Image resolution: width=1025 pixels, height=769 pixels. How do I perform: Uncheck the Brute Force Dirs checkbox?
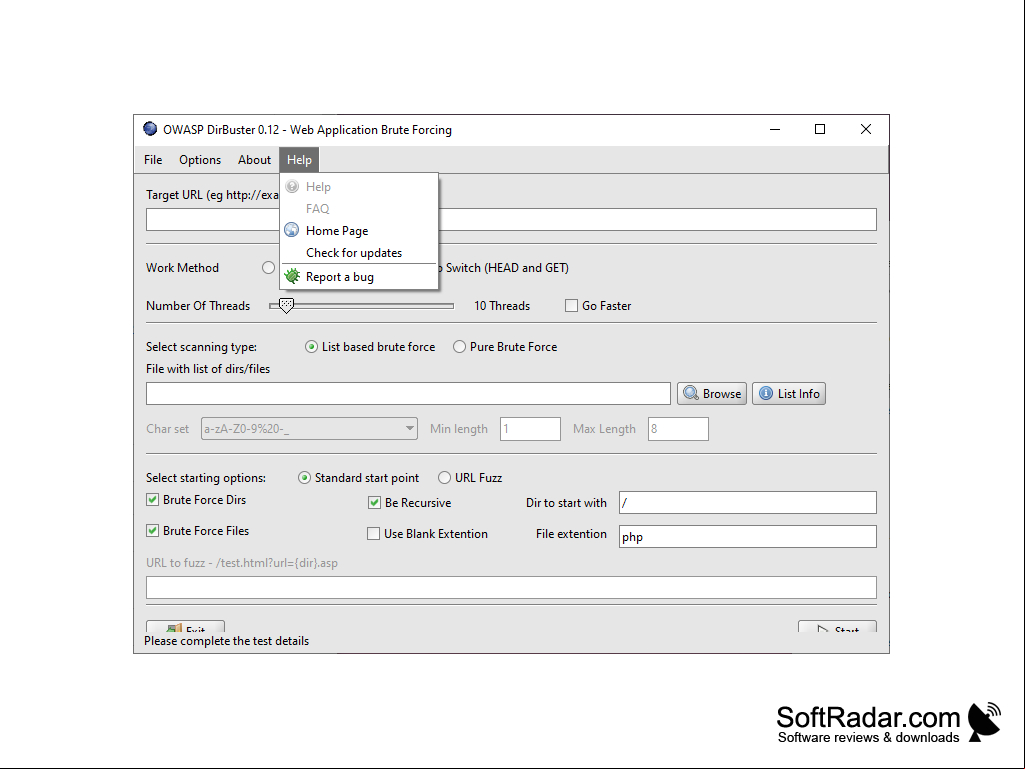[x=152, y=500]
